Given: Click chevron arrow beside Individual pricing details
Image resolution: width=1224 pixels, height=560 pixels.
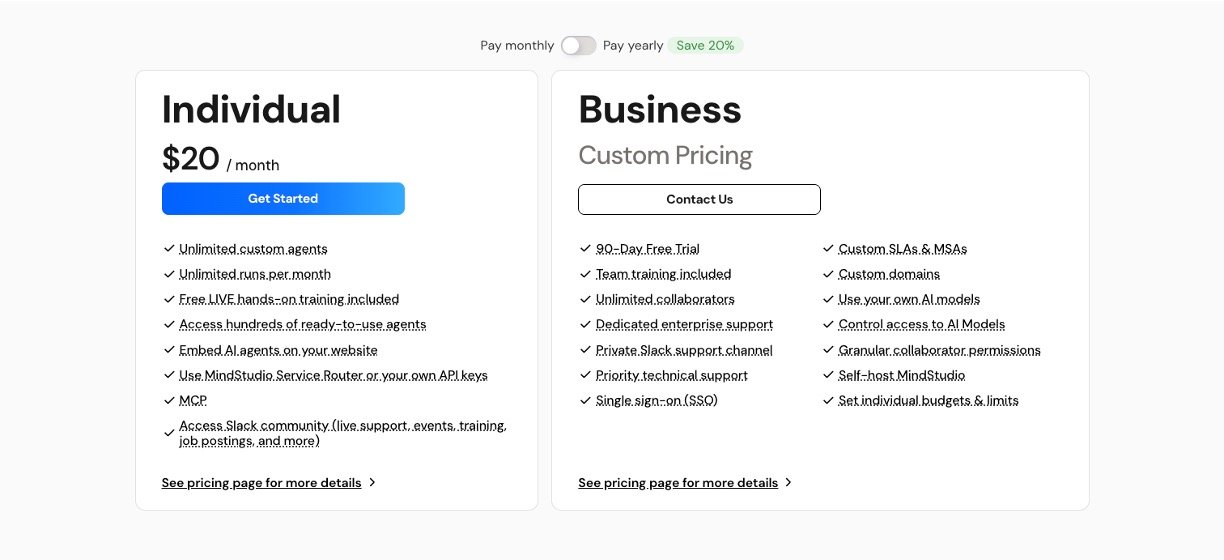Looking at the screenshot, I should click(x=372, y=482).
